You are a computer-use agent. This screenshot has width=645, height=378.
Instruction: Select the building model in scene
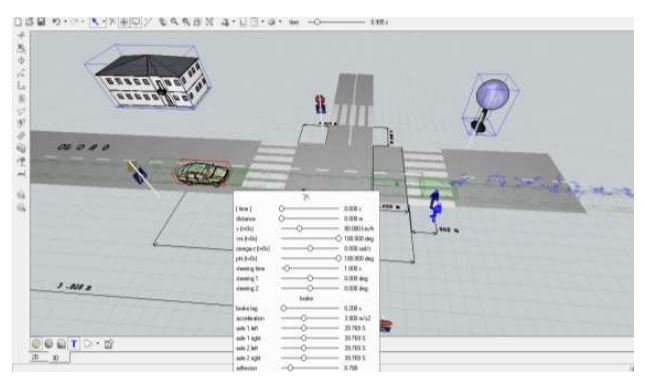coord(150,80)
